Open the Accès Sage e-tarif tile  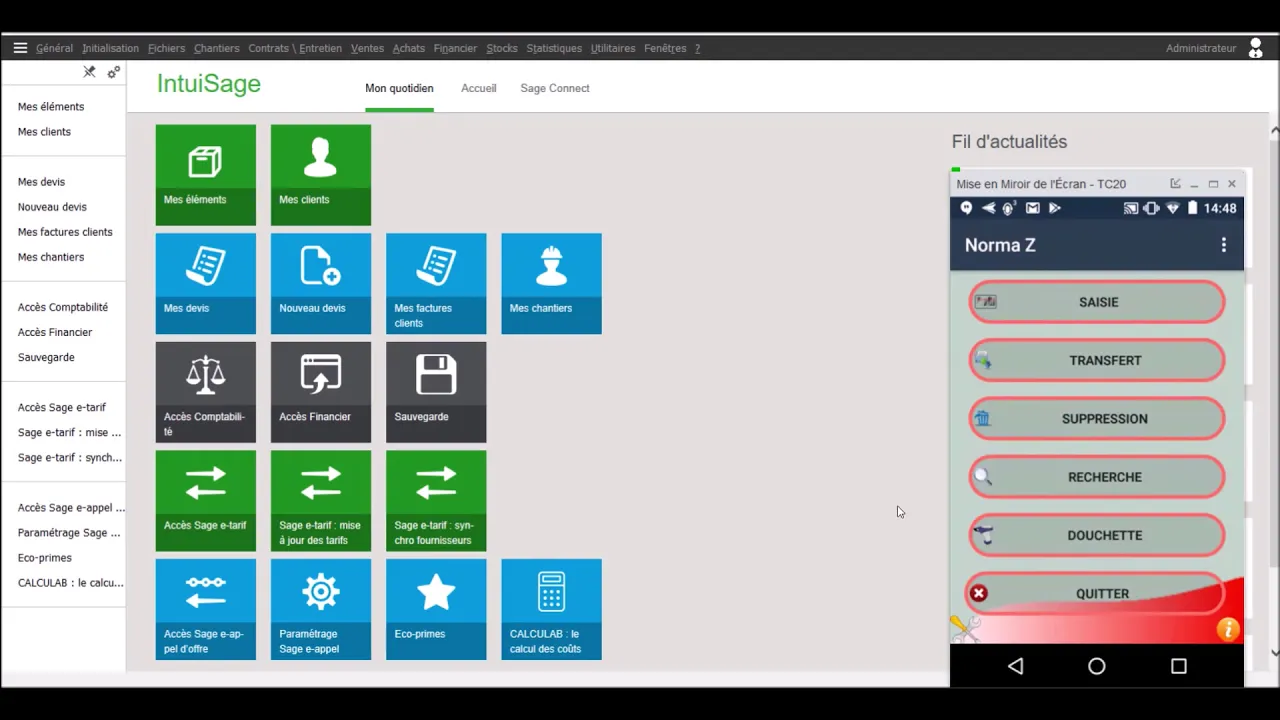pyautogui.click(x=206, y=501)
